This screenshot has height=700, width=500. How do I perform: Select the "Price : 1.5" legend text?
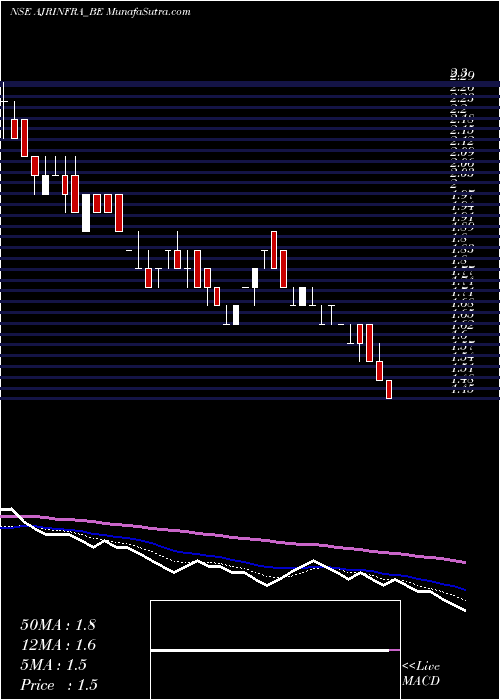point(59,685)
